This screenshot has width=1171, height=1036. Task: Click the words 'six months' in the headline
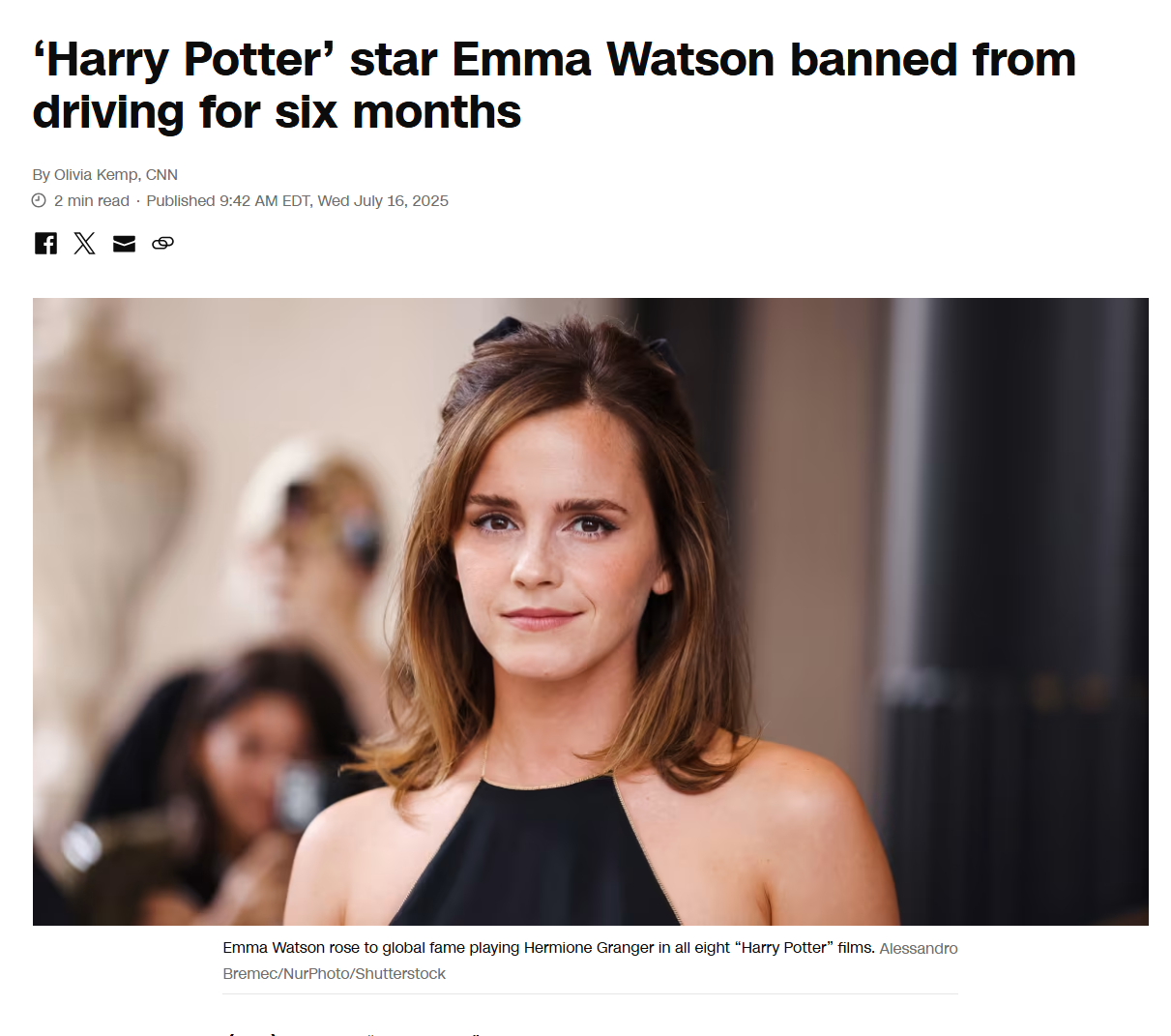(x=397, y=112)
